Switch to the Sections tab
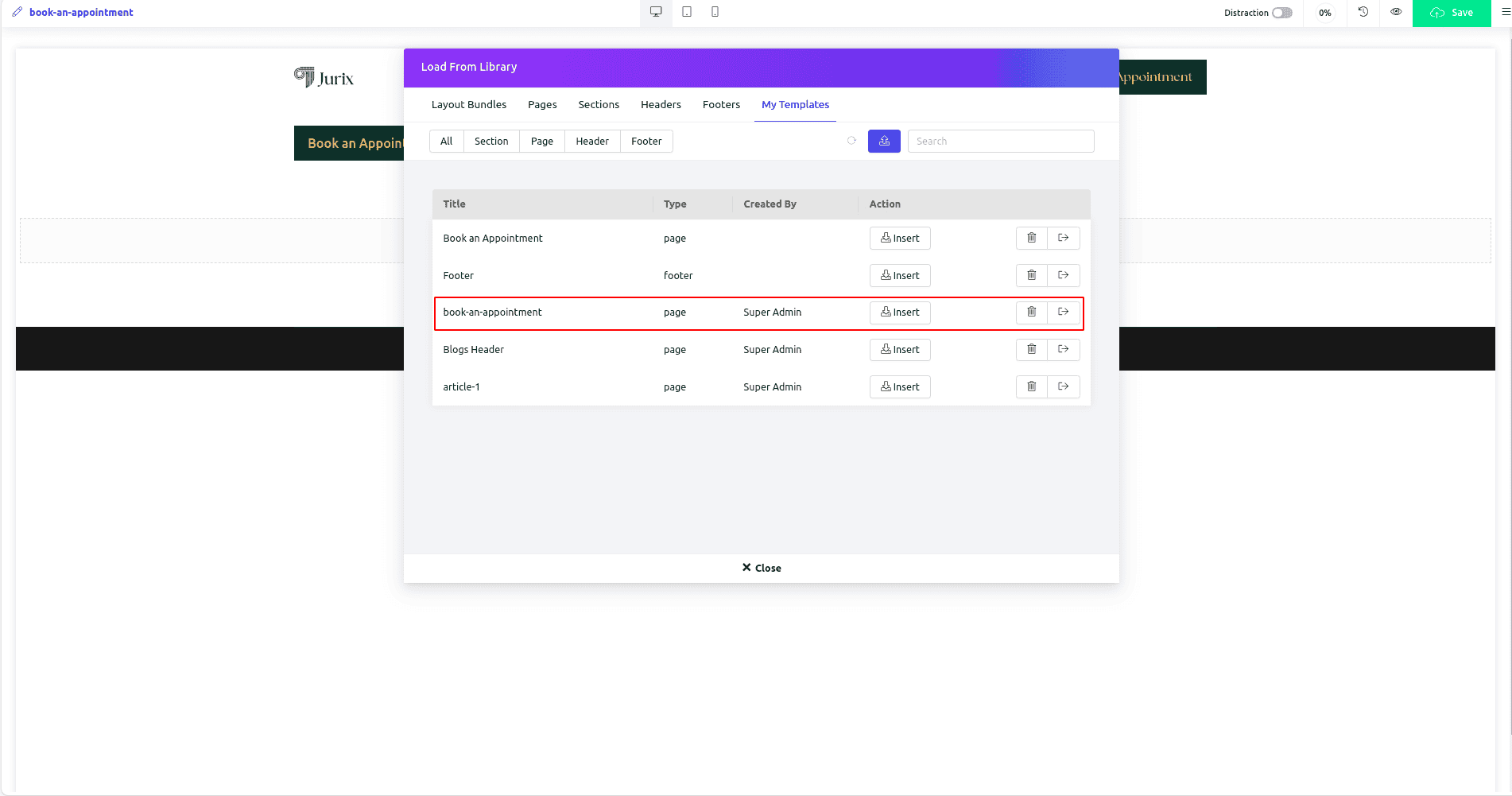 [599, 104]
